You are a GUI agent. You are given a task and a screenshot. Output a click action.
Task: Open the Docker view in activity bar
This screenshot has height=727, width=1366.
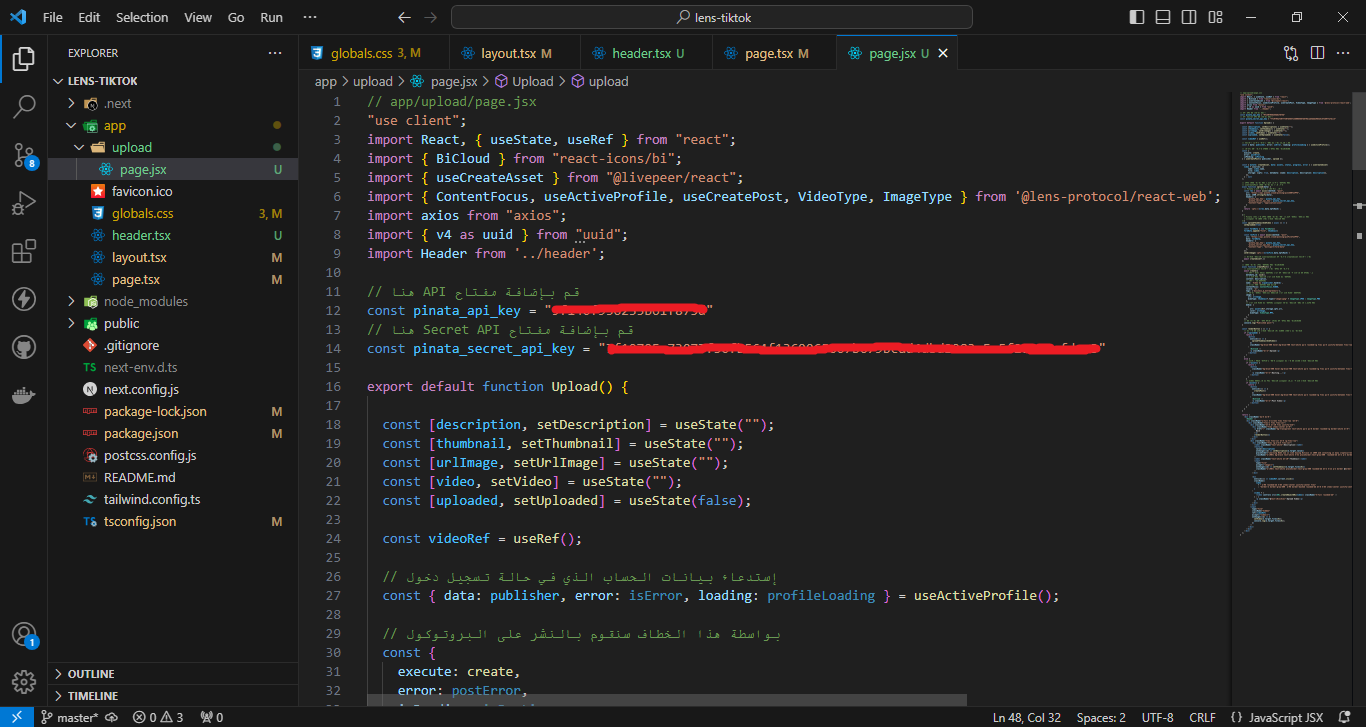[x=24, y=395]
